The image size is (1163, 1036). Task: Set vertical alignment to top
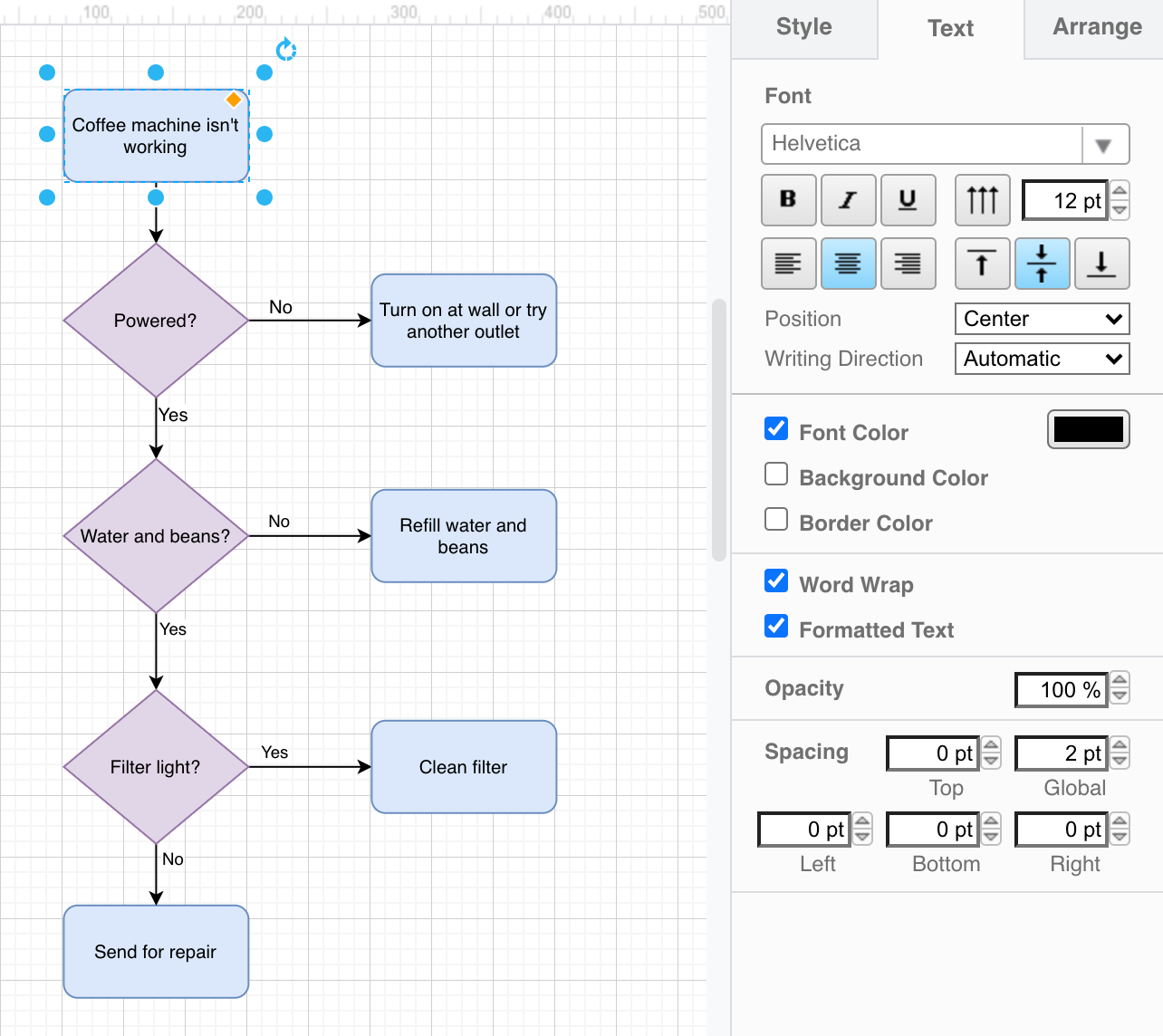click(982, 264)
